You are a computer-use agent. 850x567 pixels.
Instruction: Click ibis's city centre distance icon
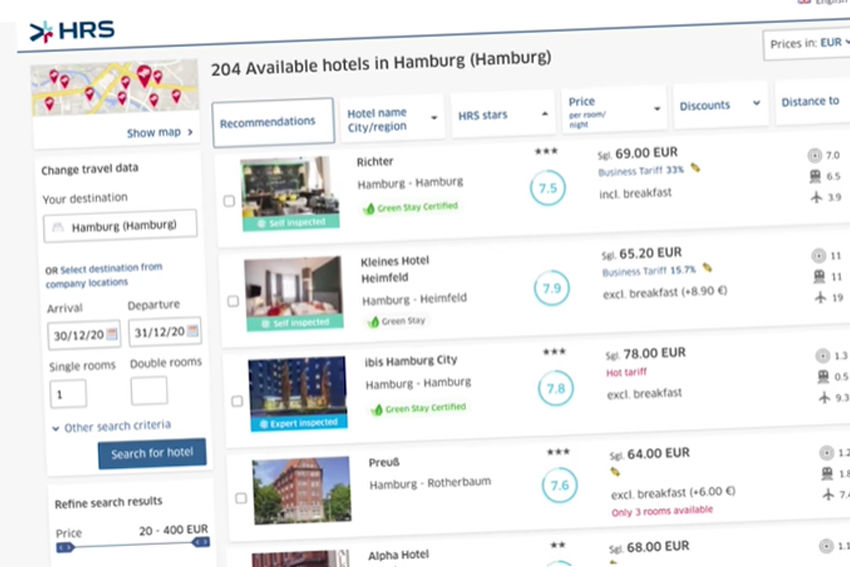[x=823, y=356]
